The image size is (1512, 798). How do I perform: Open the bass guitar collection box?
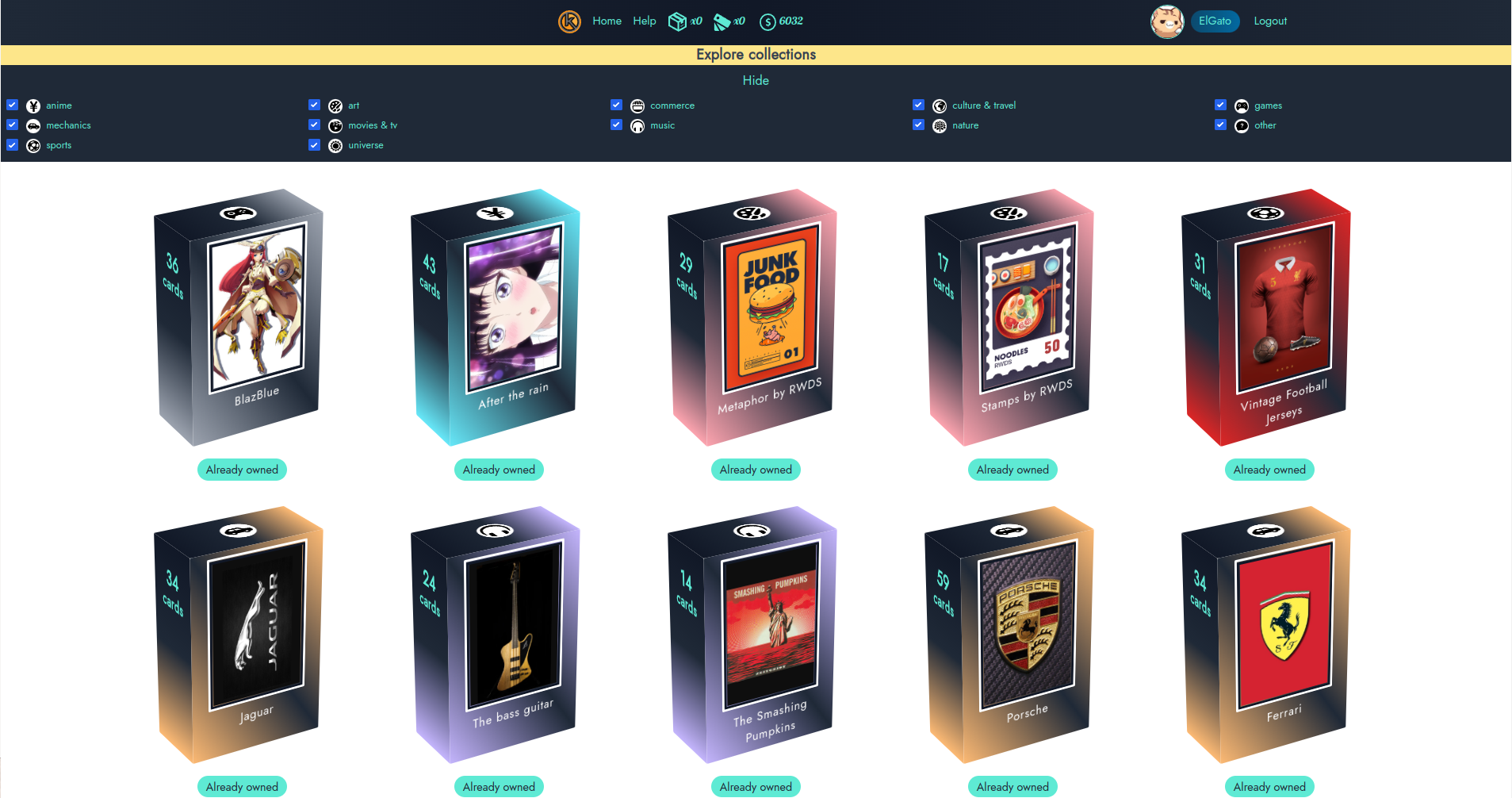click(x=496, y=635)
